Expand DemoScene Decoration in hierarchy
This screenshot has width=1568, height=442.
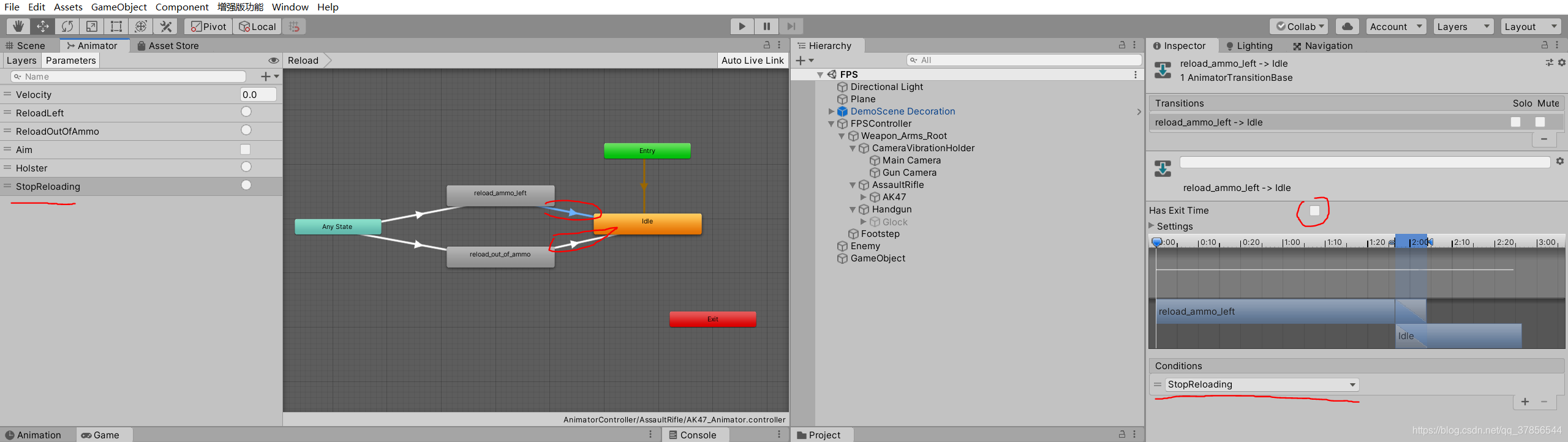[x=831, y=111]
